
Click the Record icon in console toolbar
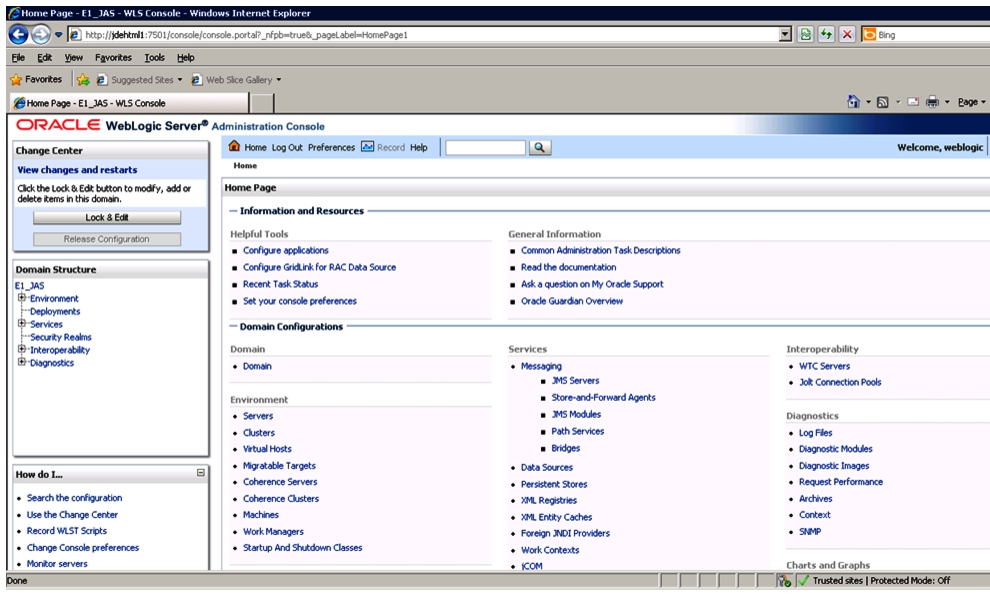367,146
